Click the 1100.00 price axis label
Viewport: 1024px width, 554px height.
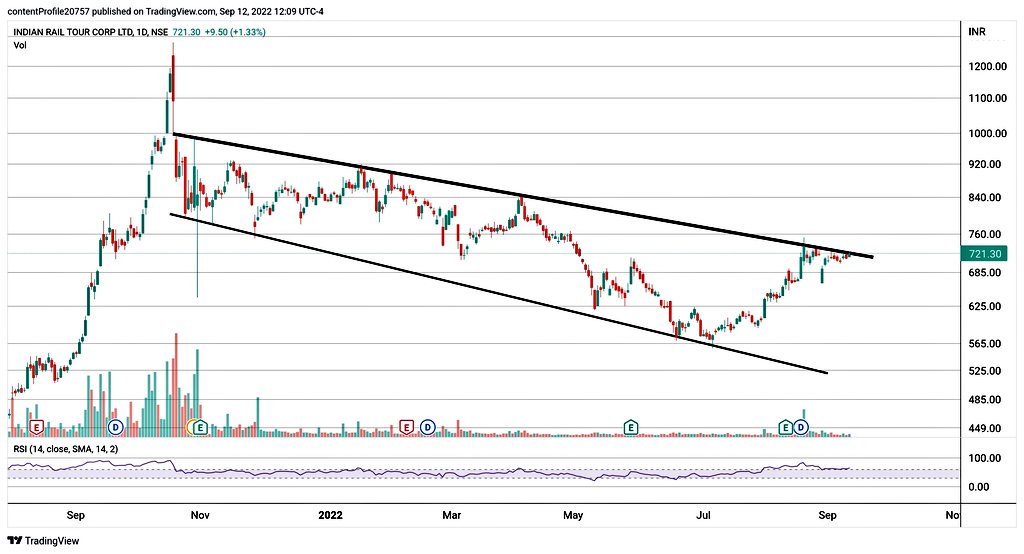985,98
